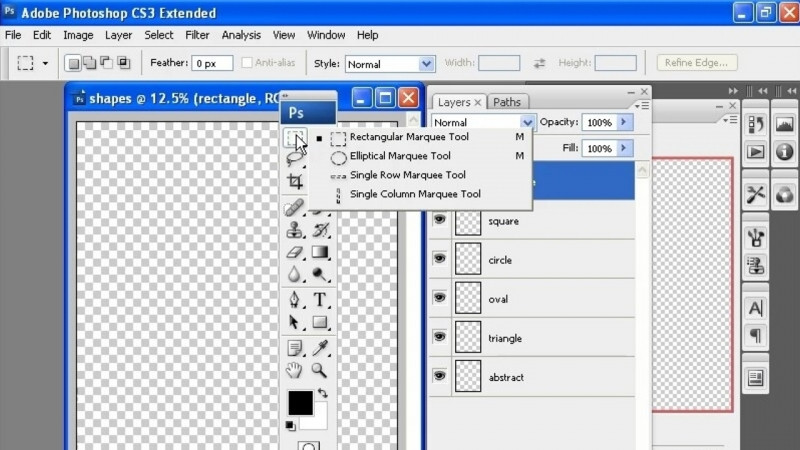This screenshot has width=800, height=450.
Task: Open the Paragraph panel icon
Action: [x=756, y=336]
